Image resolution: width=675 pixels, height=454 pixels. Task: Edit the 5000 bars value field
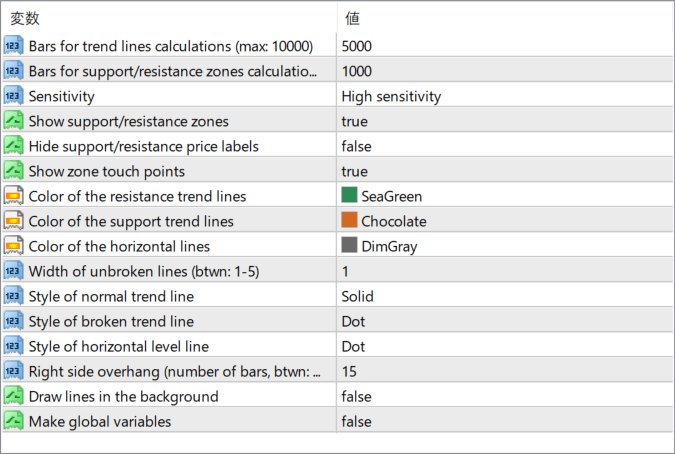[x=357, y=46]
